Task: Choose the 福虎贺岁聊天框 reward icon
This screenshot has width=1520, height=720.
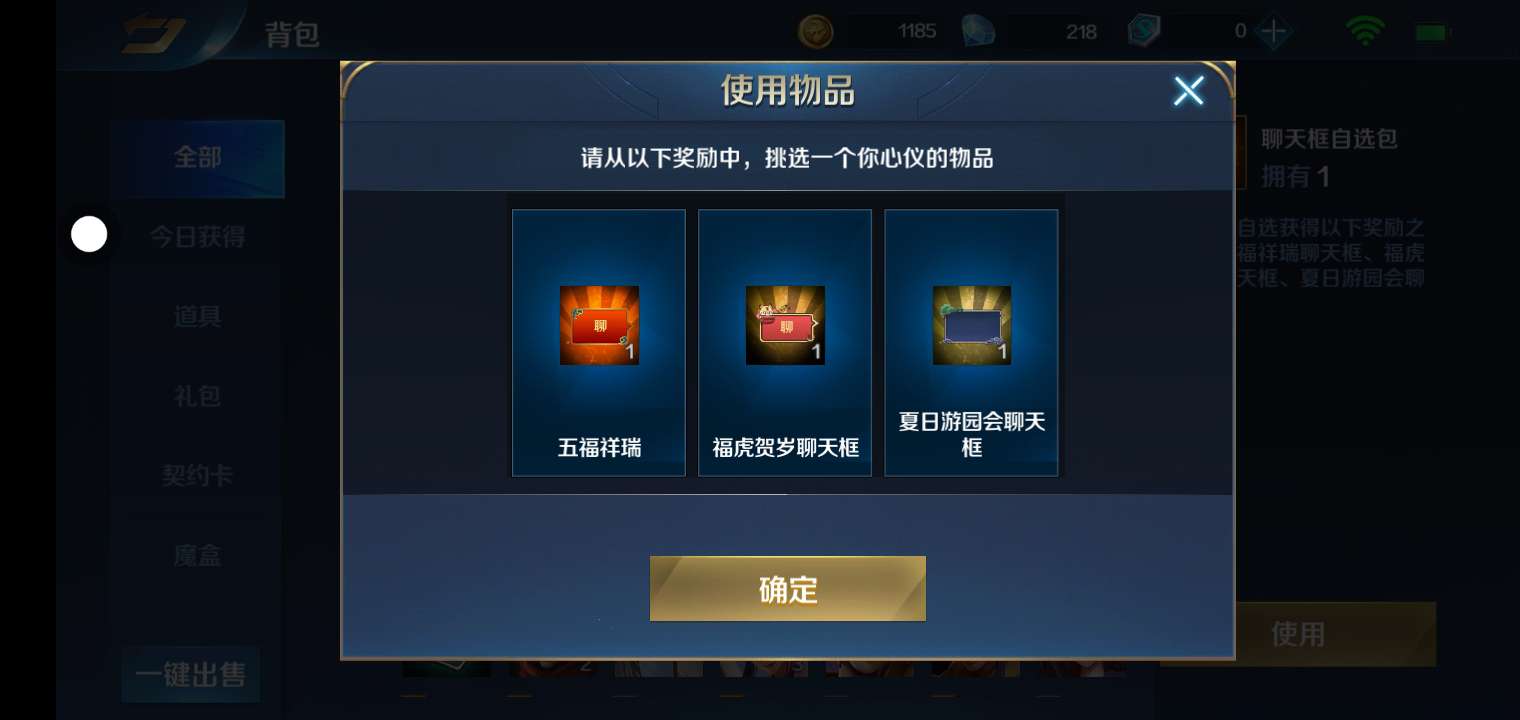Action: 785,325
